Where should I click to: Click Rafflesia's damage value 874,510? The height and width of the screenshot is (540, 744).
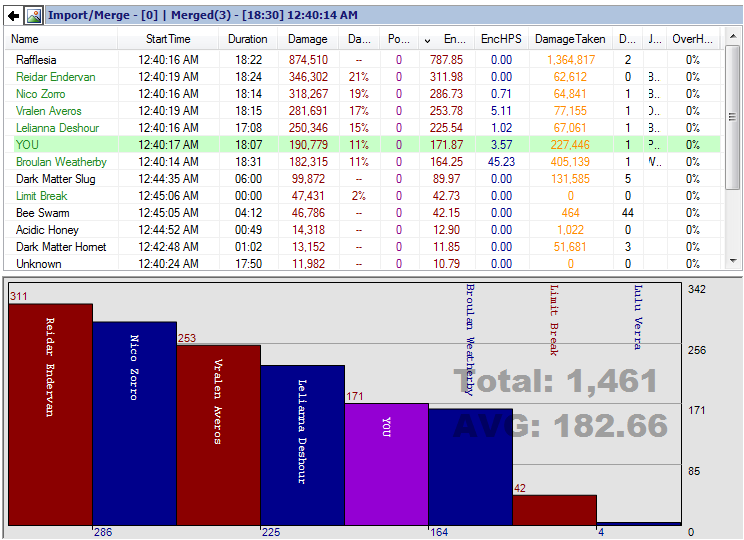click(x=308, y=60)
